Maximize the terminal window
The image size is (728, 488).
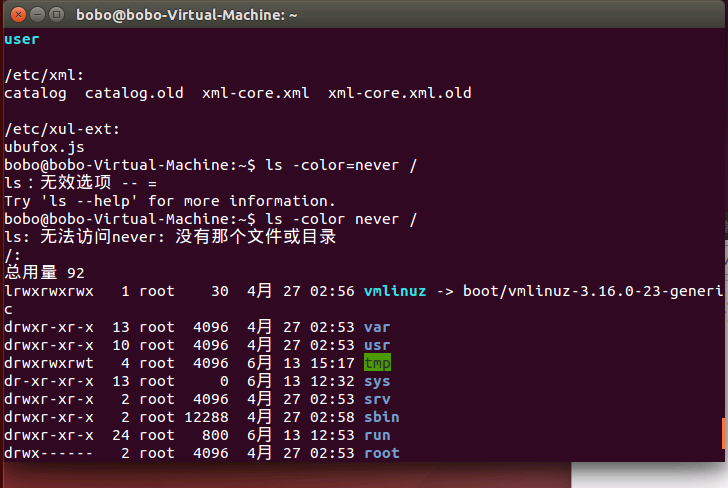click(x=57, y=15)
